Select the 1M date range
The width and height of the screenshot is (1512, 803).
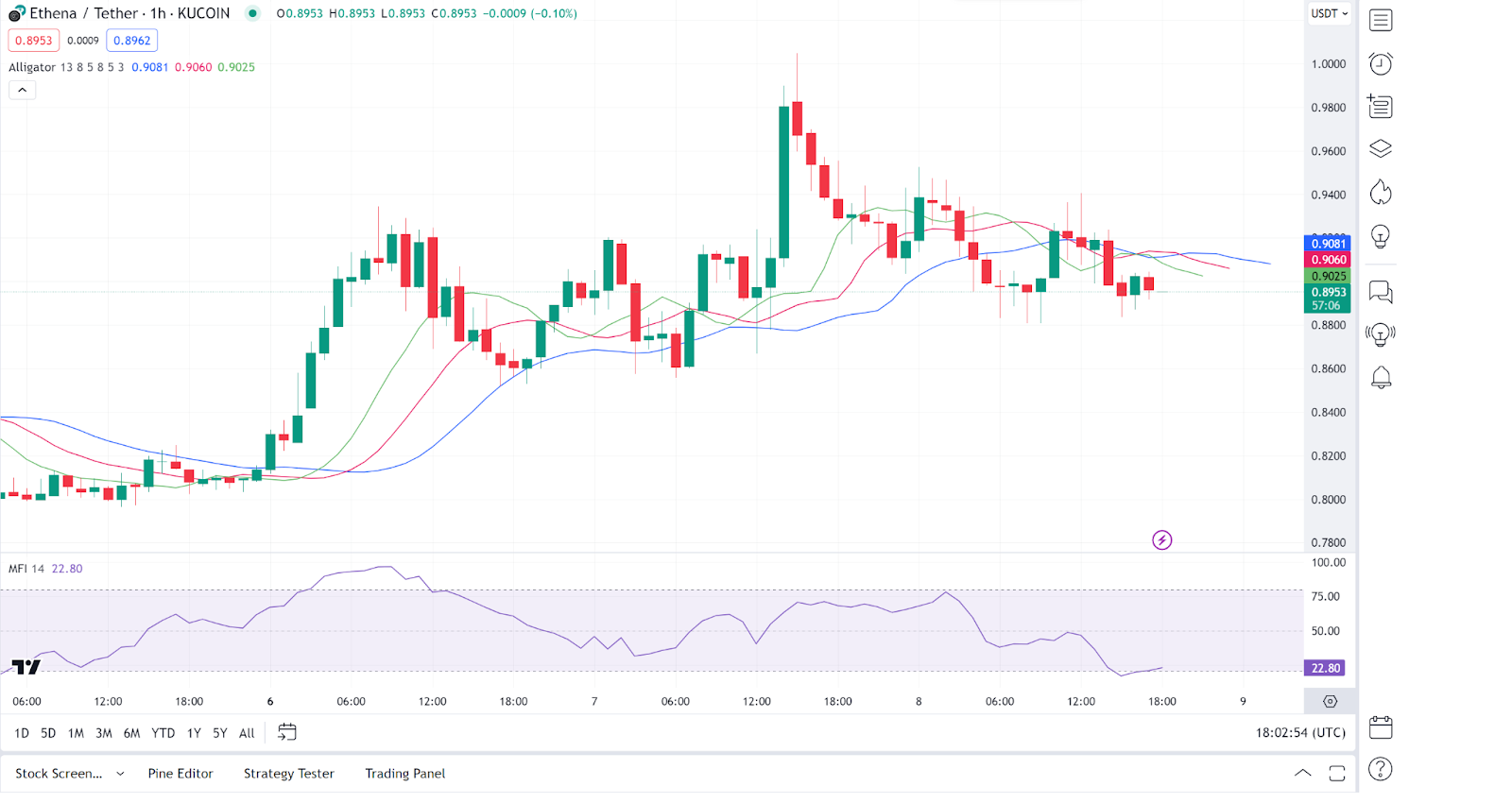pyautogui.click(x=76, y=733)
